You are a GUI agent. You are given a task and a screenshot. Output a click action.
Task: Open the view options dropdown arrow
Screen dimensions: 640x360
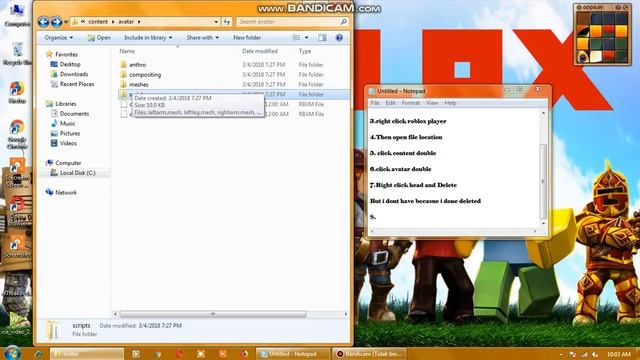coord(307,38)
